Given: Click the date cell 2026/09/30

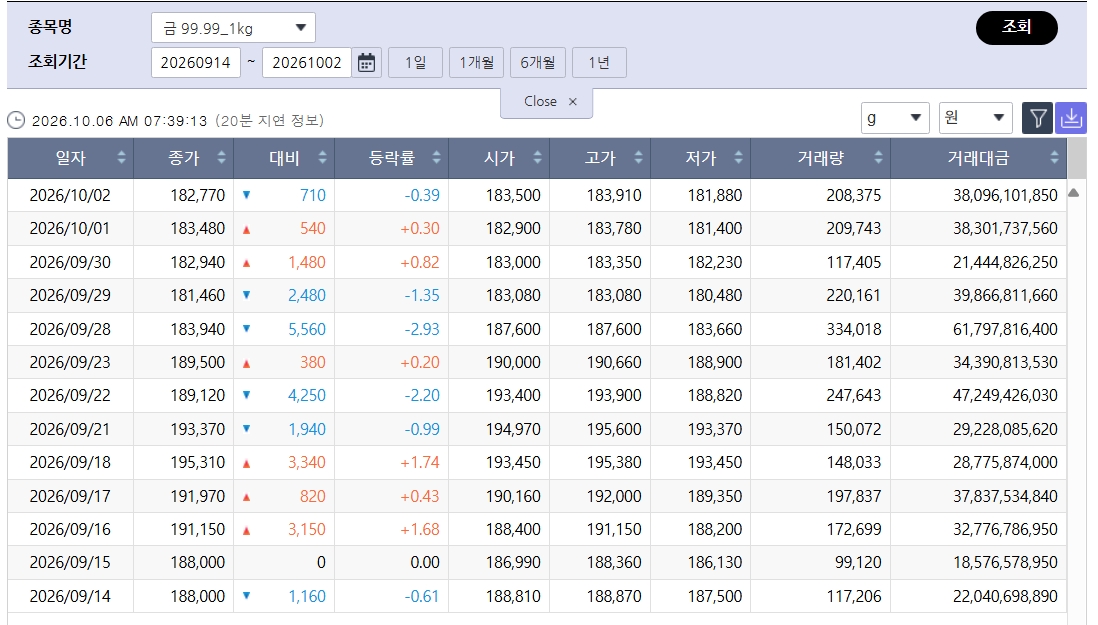Looking at the screenshot, I should click(70, 262).
